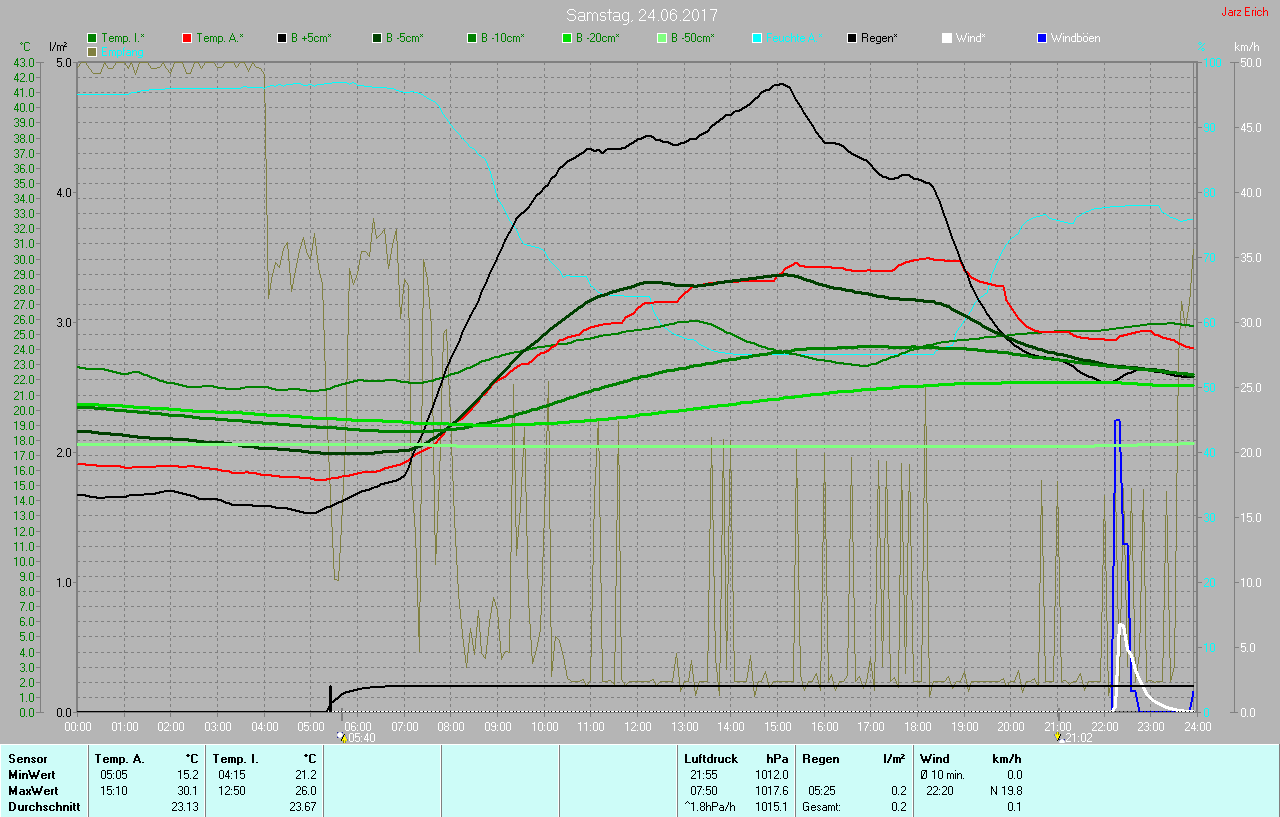Click the Wind column header in the table
This screenshot has width=1280, height=817.
pos(937,759)
